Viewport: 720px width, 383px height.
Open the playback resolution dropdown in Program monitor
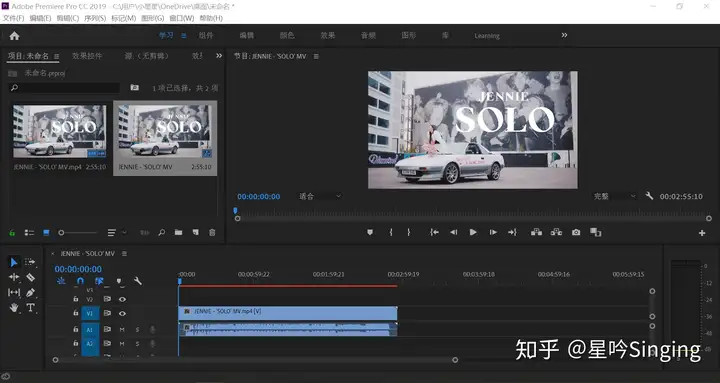614,196
